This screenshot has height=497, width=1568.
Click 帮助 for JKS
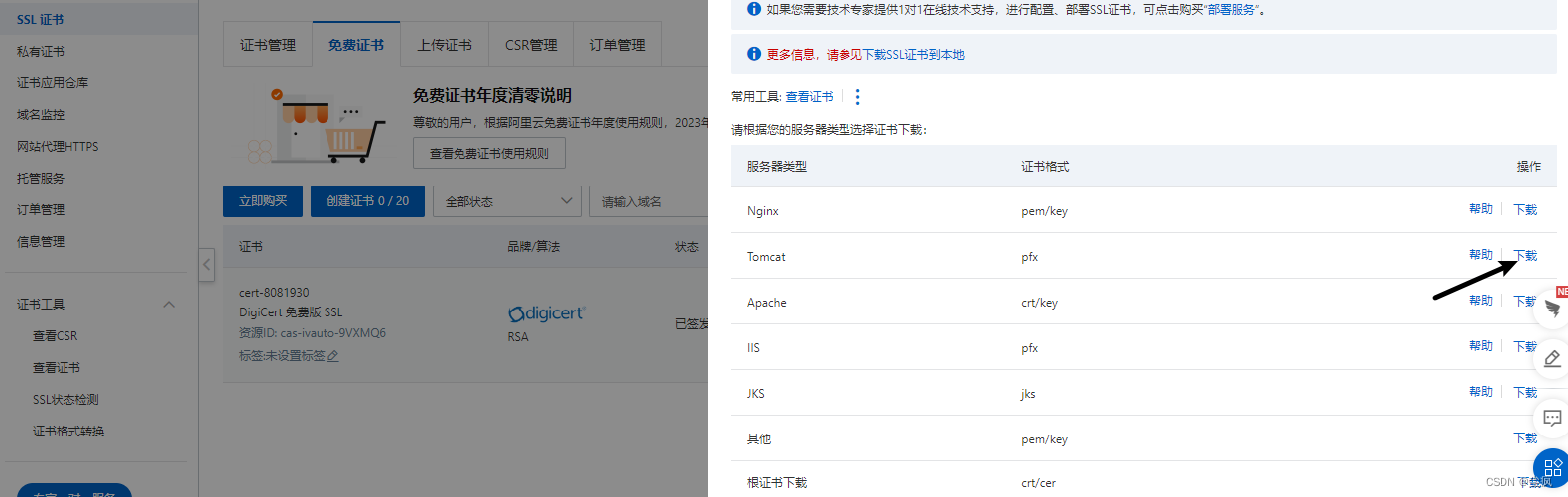coord(1481,392)
